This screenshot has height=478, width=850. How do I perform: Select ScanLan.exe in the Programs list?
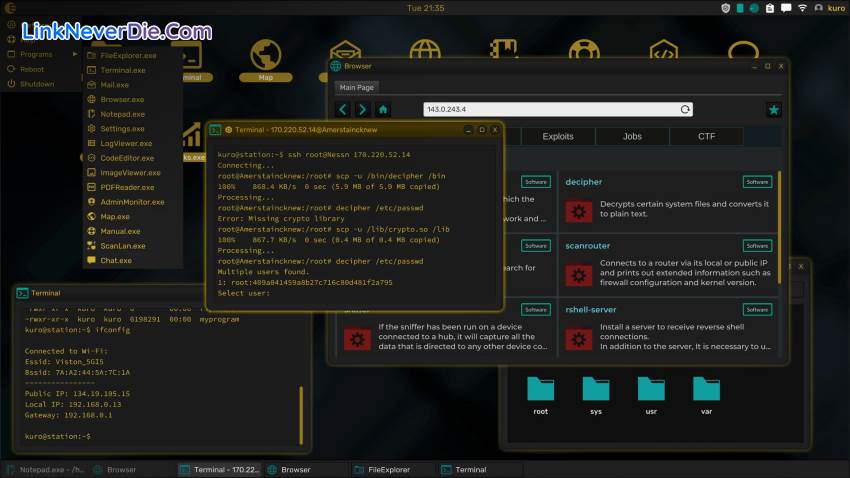[x=123, y=245]
